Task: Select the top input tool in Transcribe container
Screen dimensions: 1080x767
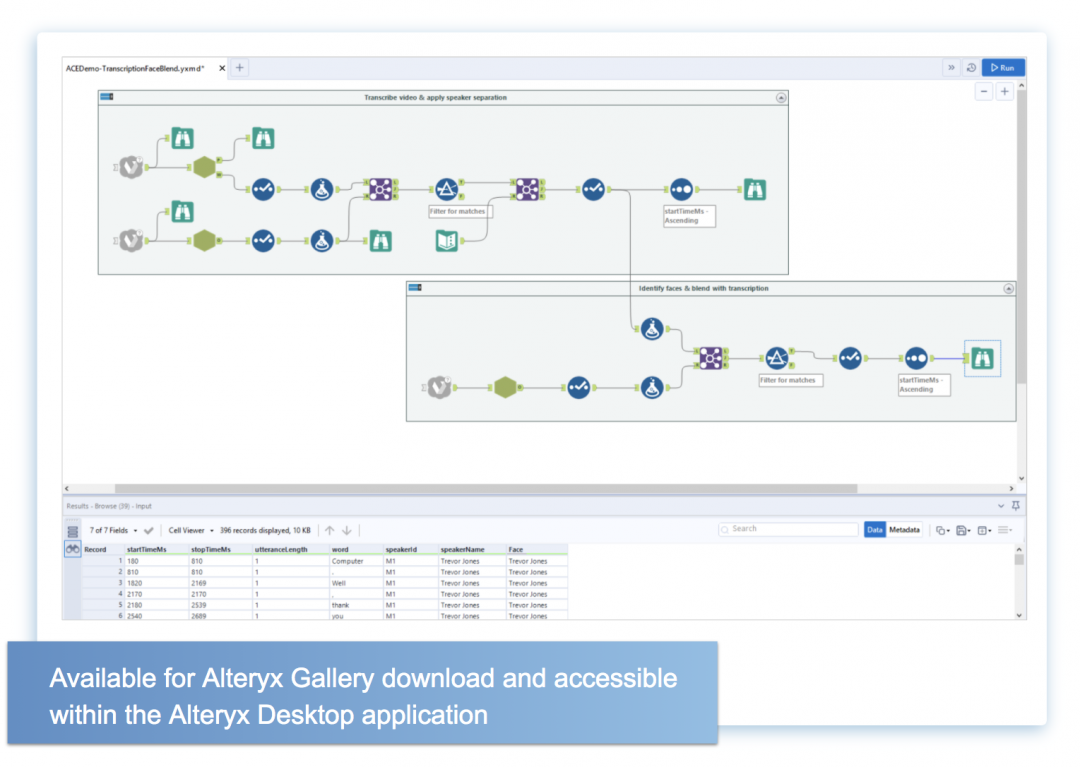Action: pyautogui.click(x=131, y=167)
